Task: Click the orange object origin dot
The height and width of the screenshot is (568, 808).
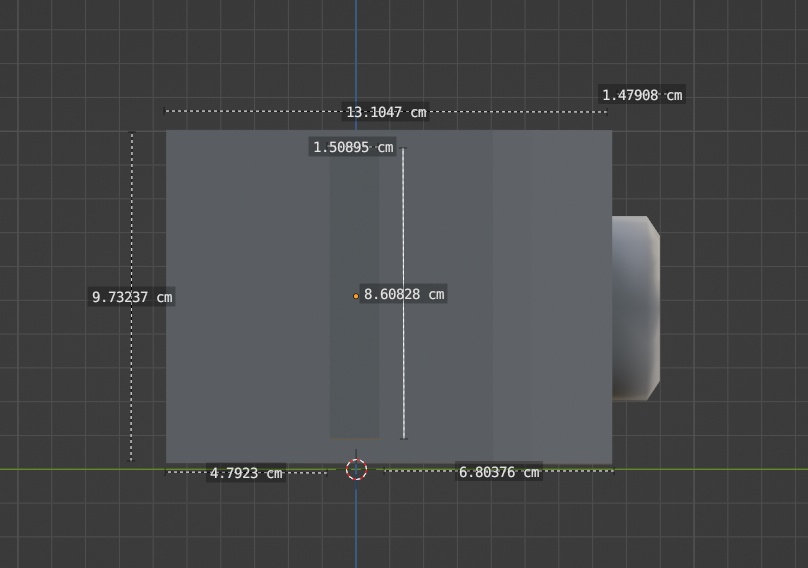Action: (356, 296)
